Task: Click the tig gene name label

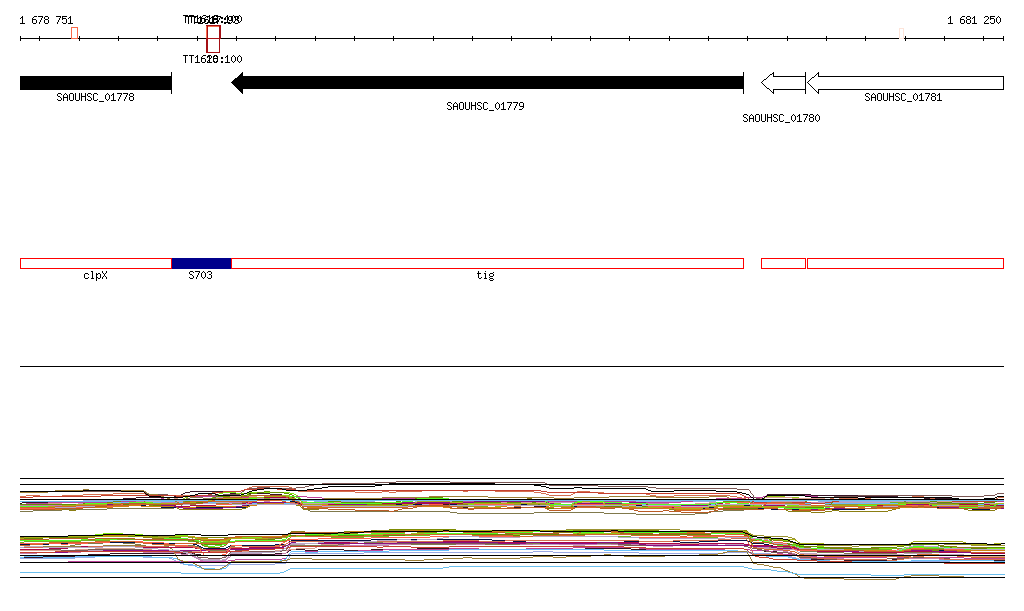Action: (485, 275)
